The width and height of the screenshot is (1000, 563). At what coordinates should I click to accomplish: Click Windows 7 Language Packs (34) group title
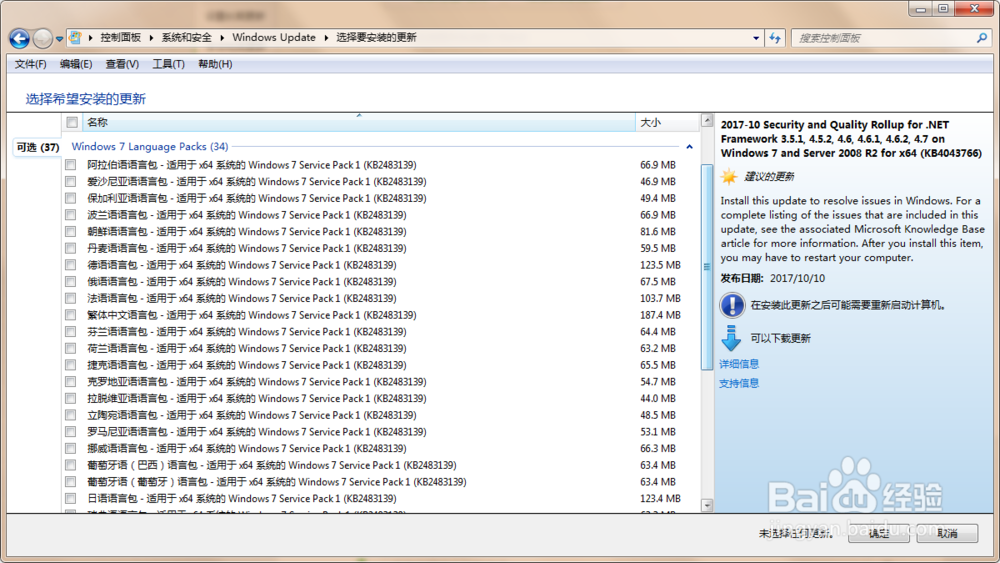pyautogui.click(x=150, y=146)
